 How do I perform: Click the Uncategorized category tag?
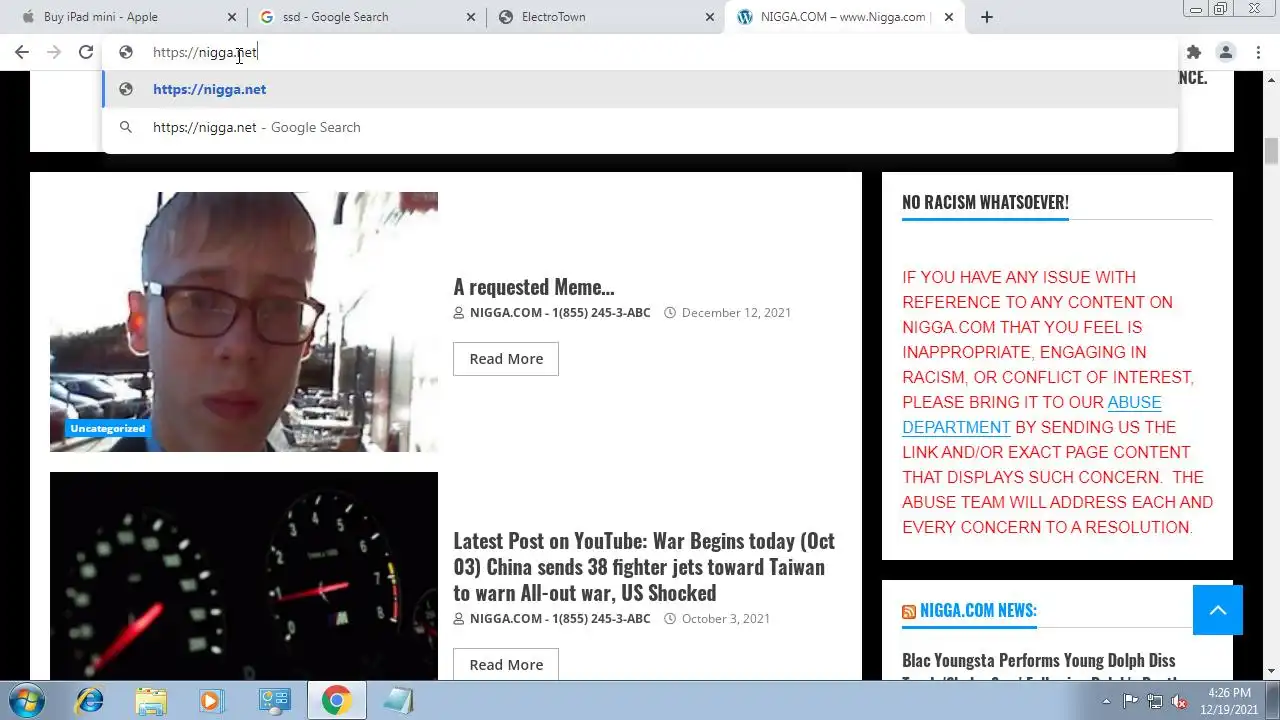click(x=107, y=428)
